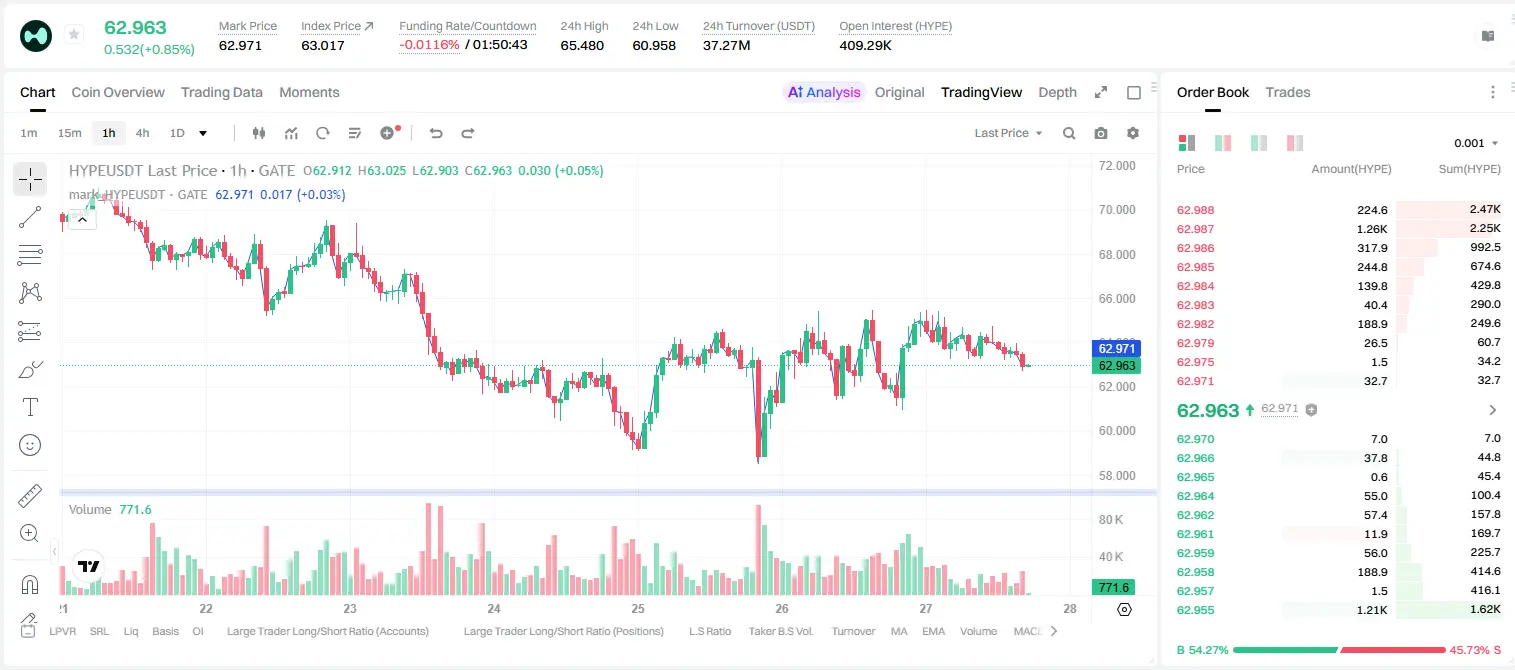Open chart settings gear icon

point(1133,133)
